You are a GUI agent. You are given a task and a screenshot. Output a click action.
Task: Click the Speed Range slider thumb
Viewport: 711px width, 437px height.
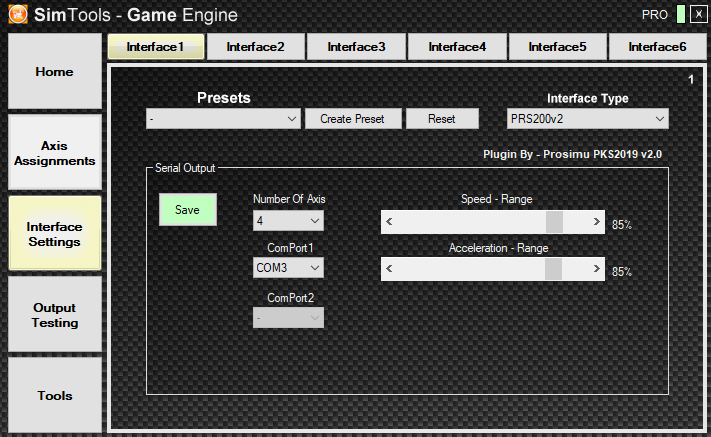[554, 222]
